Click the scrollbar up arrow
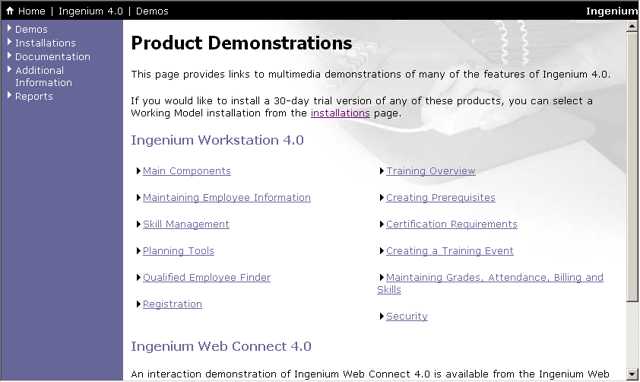Screen dimensions: 640x382 [632, 27]
